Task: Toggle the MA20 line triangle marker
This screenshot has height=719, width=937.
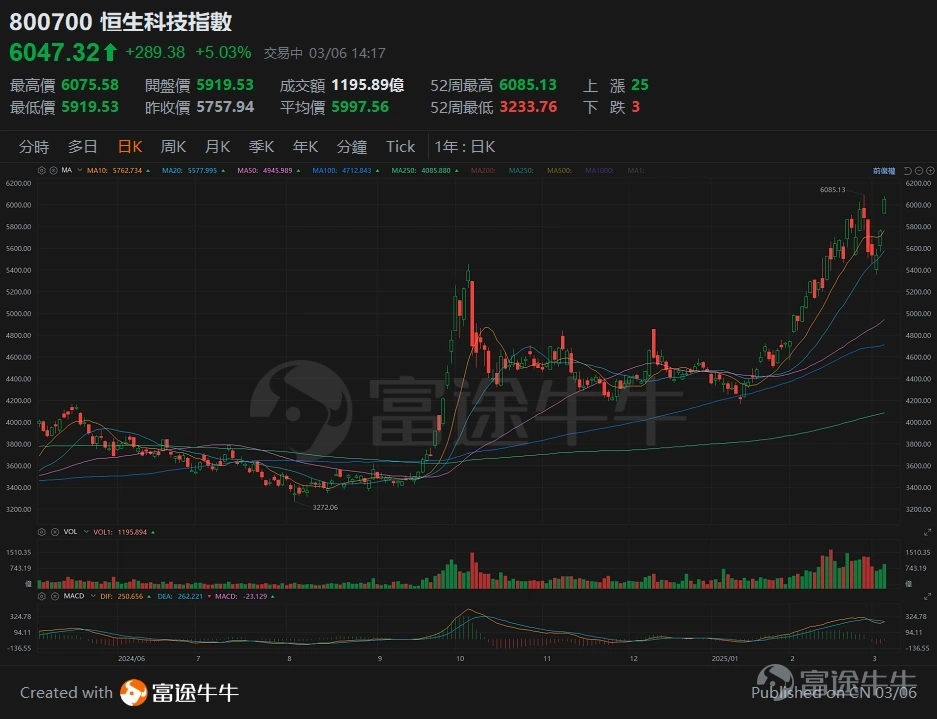Action: 223,171
